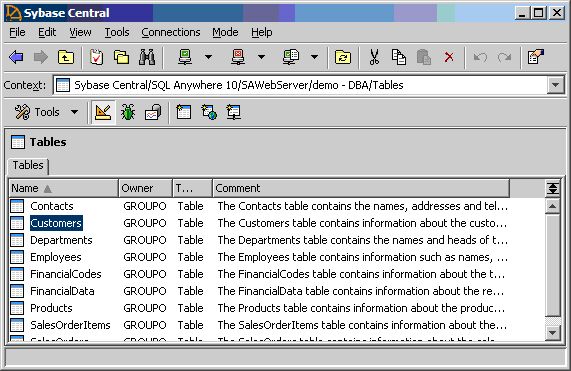Switch to Debug mode bug icon
Viewport: 571px width, 371px height.
(128, 113)
